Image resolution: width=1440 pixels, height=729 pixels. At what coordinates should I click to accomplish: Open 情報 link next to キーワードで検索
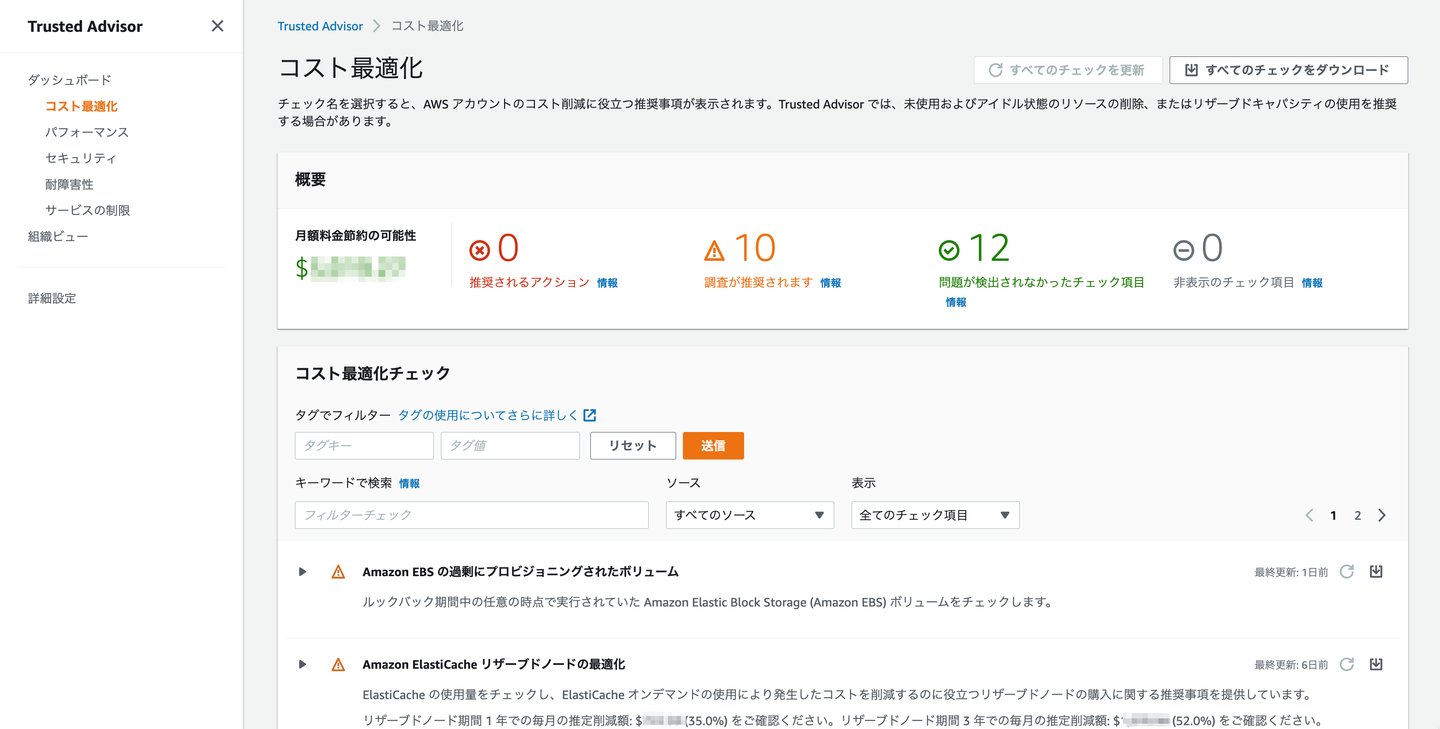click(409, 484)
